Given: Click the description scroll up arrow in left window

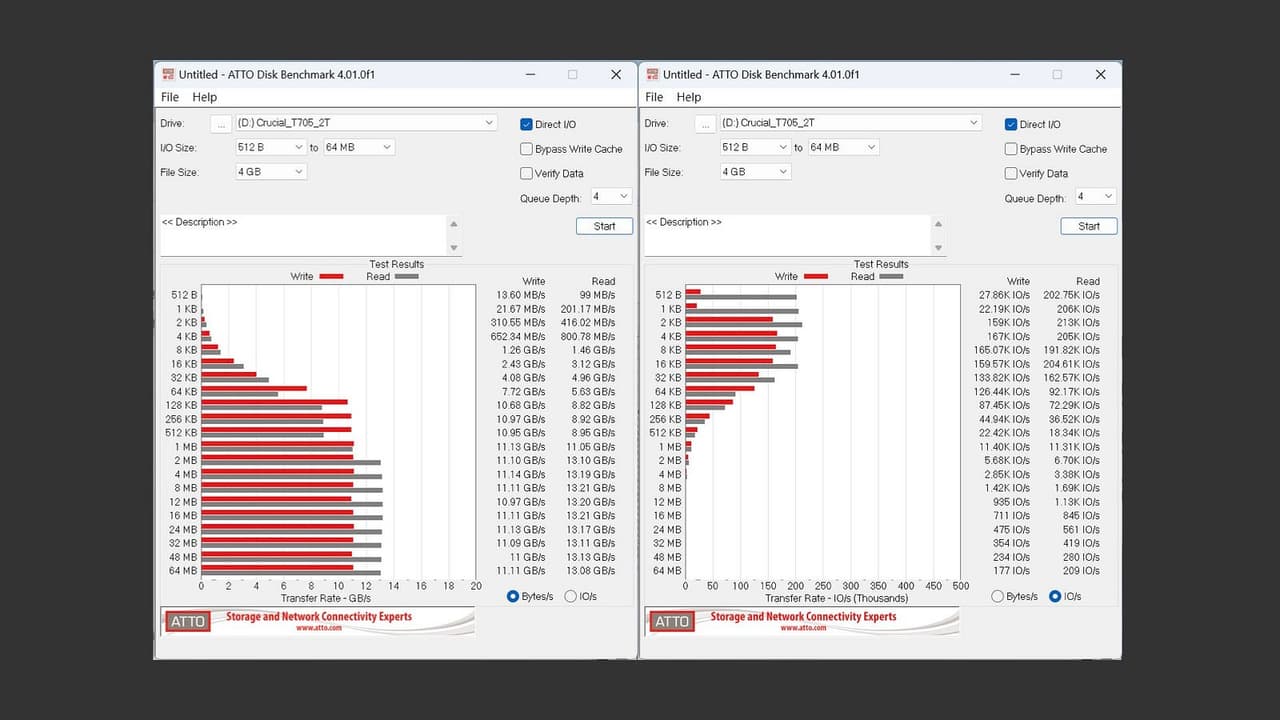Looking at the screenshot, I should tap(454, 223).
